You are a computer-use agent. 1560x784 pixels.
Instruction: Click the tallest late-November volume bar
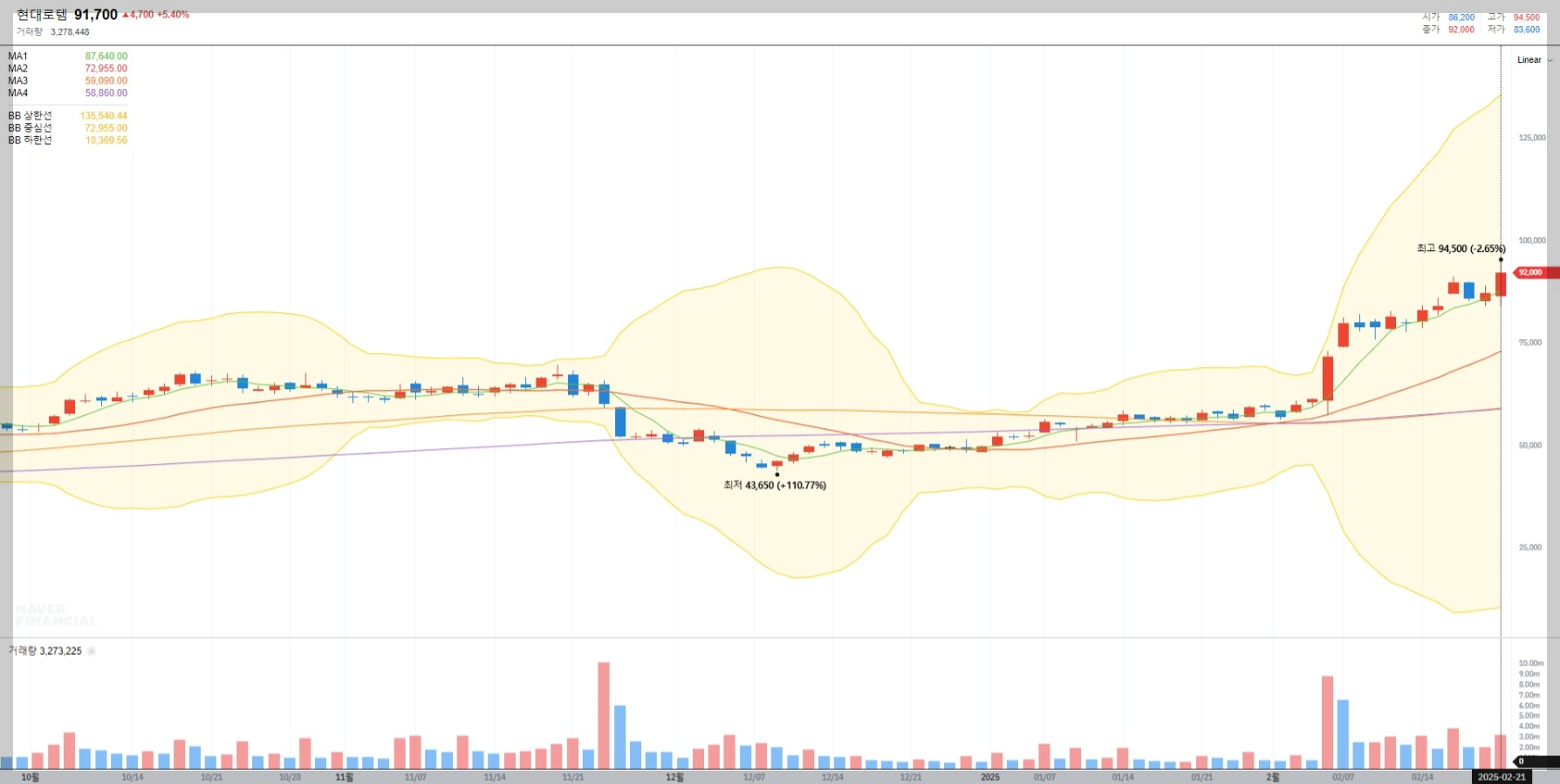(x=604, y=715)
